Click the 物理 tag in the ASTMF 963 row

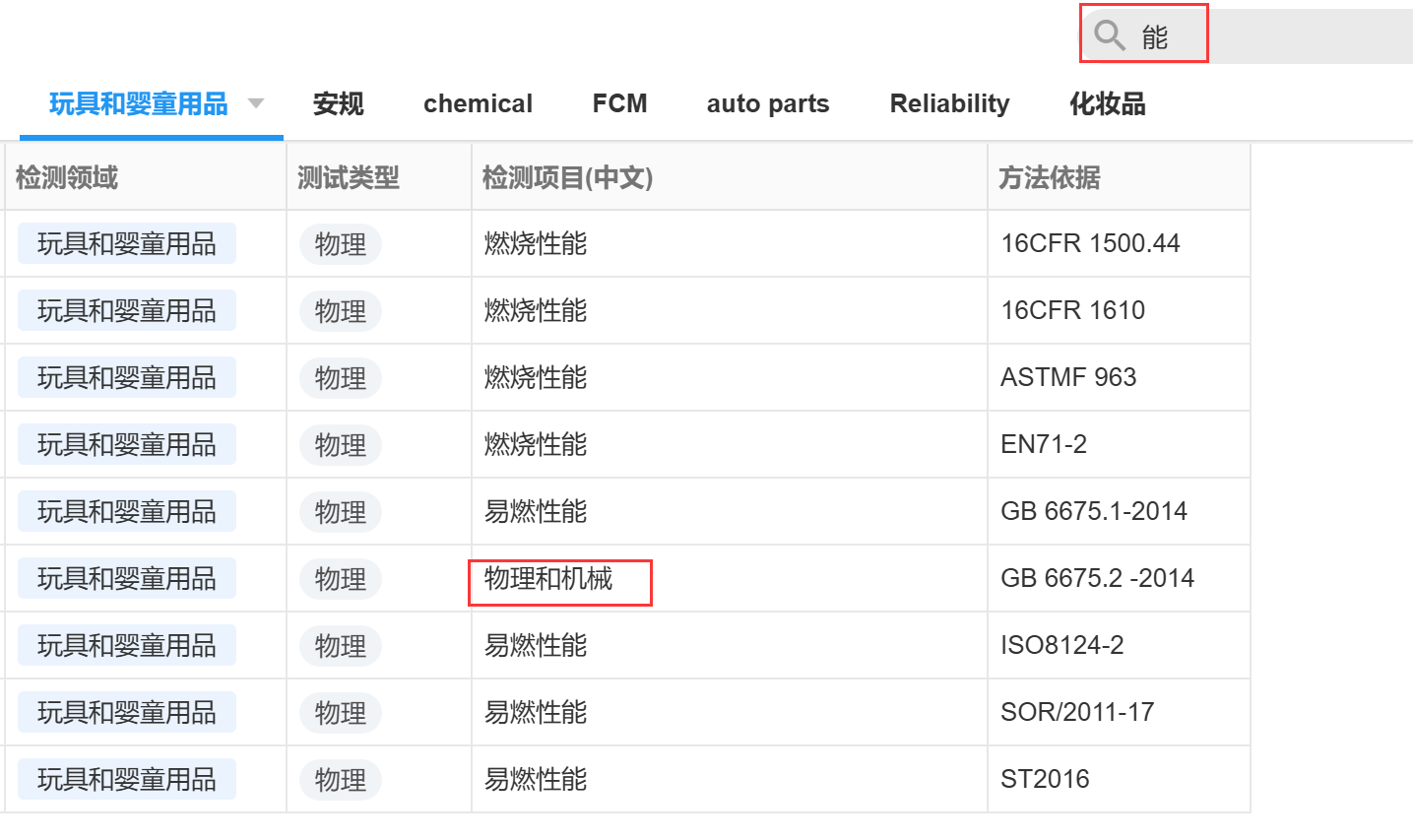(x=341, y=378)
